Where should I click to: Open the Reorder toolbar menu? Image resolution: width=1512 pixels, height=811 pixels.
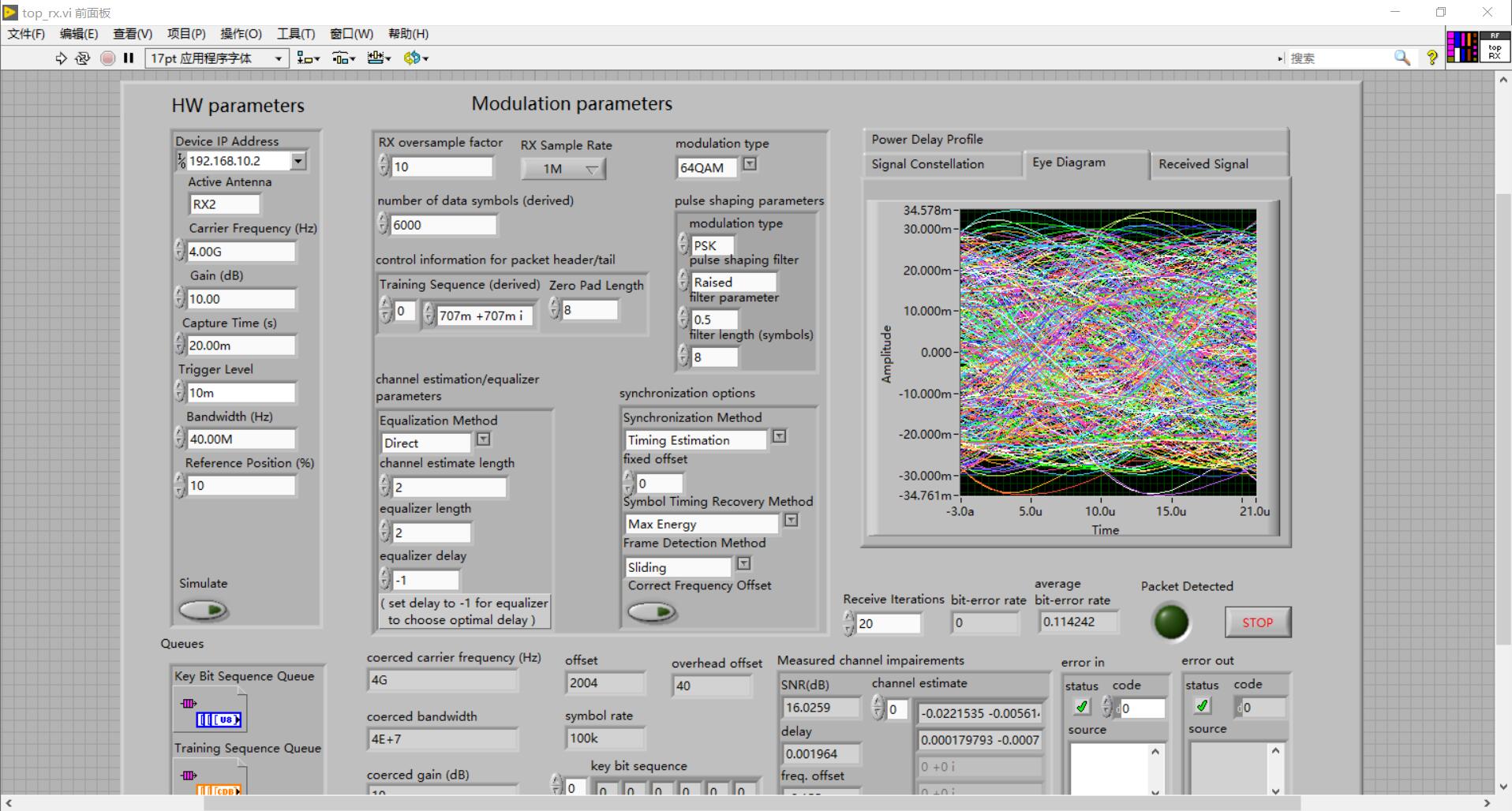point(415,58)
